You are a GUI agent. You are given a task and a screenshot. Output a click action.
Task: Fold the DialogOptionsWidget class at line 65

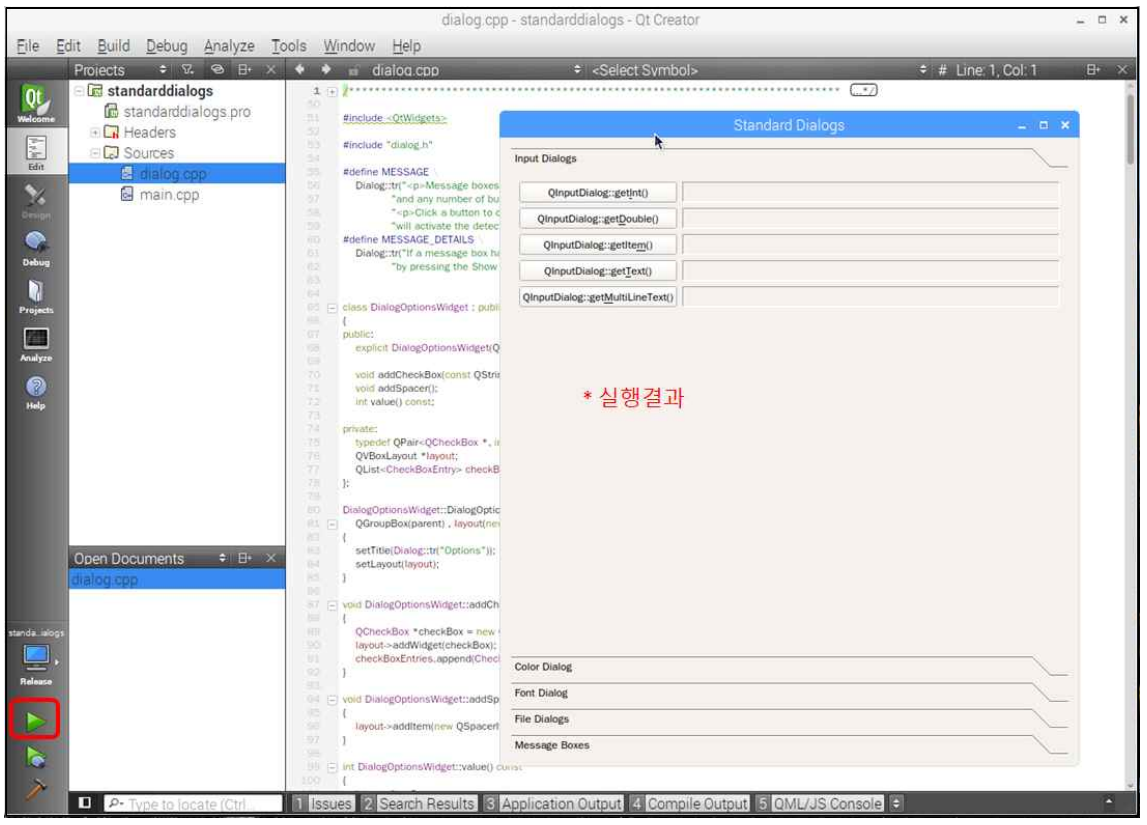click(x=332, y=308)
